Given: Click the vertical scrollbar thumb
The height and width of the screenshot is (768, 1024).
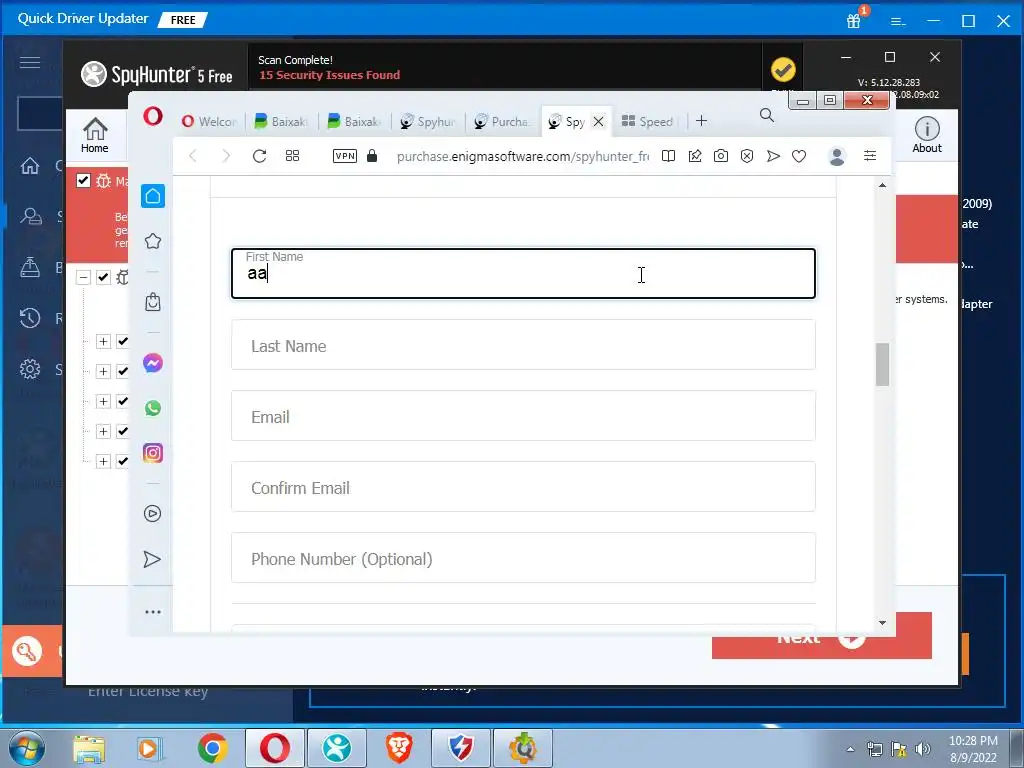Looking at the screenshot, I should 882,364.
